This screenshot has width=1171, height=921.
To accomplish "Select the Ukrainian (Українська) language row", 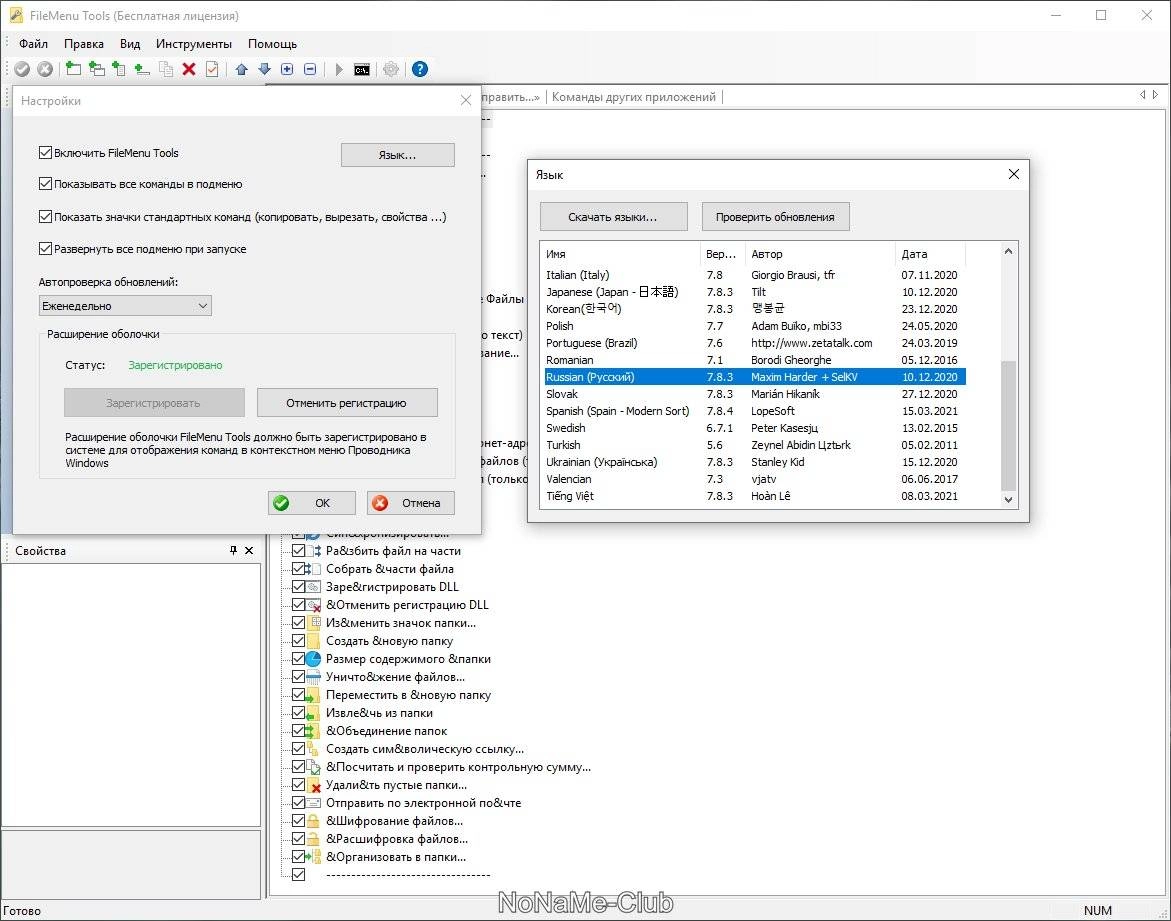I will pos(753,462).
